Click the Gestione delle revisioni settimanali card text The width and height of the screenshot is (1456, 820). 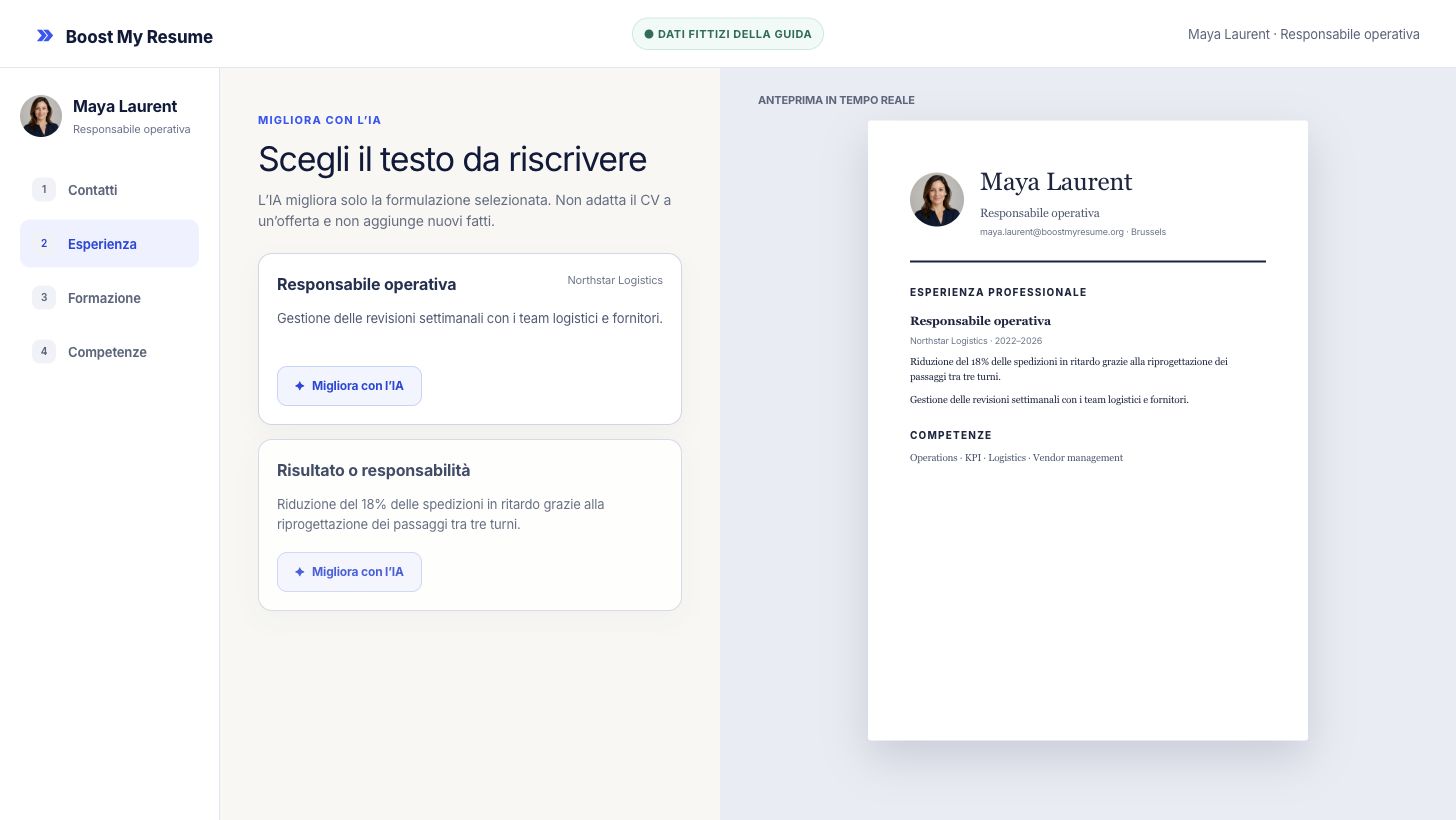(x=470, y=318)
